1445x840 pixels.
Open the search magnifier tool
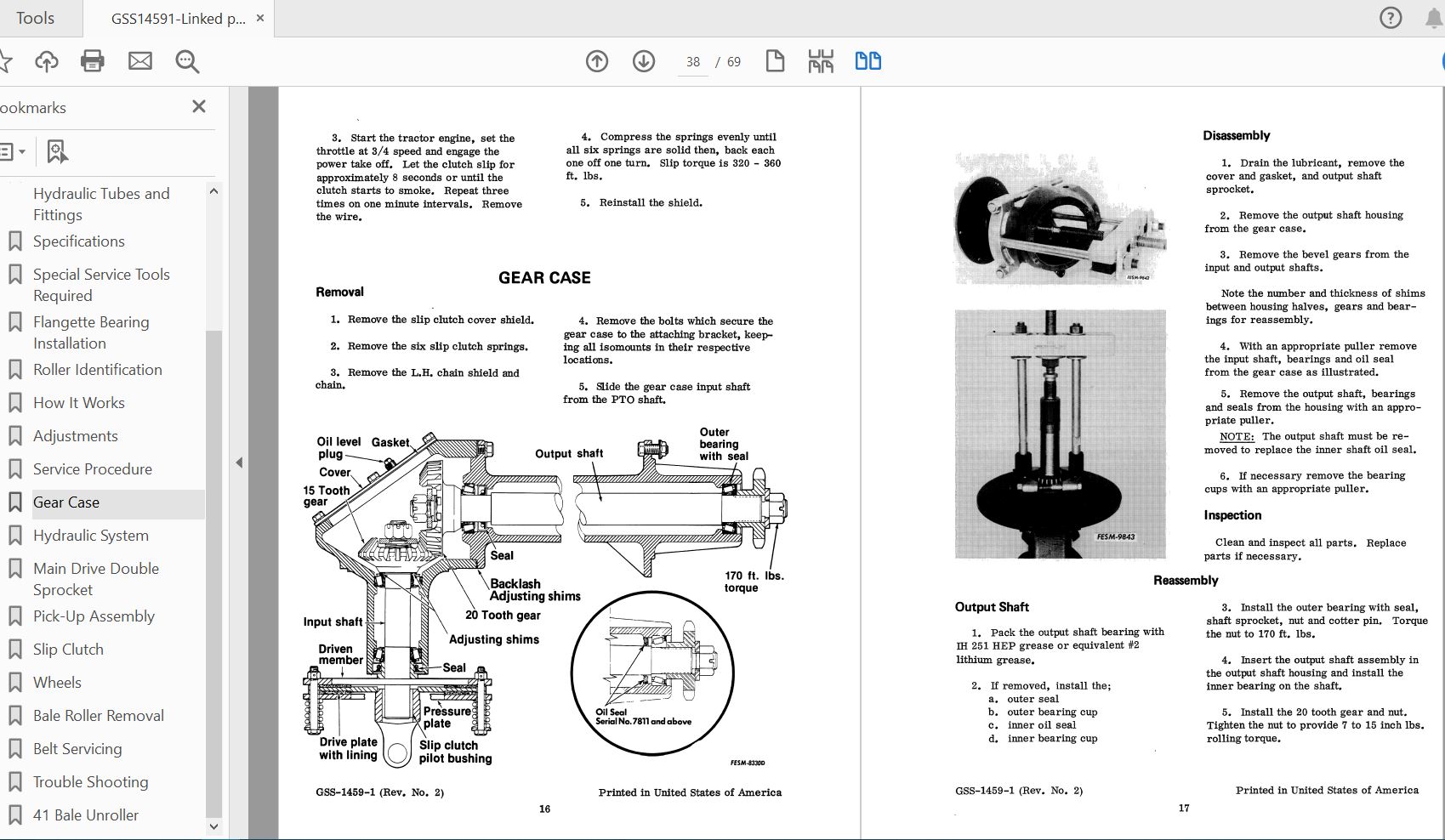[x=187, y=61]
